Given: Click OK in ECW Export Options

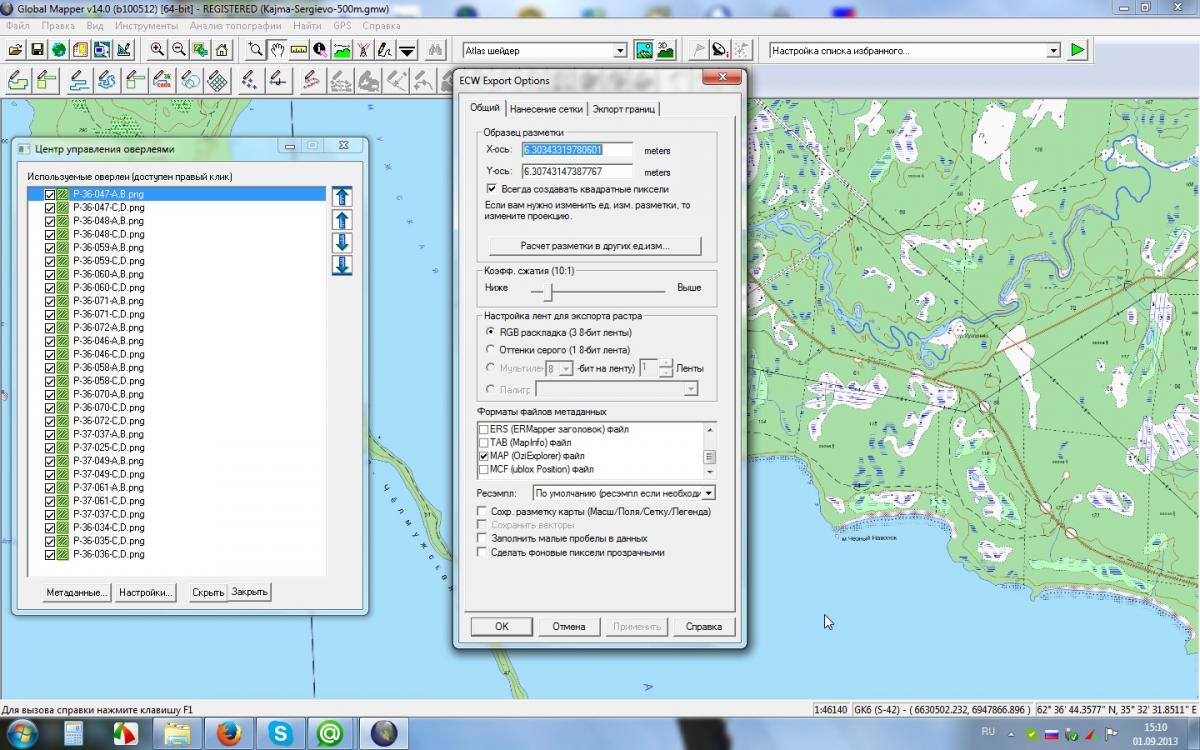Looking at the screenshot, I should point(502,626).
